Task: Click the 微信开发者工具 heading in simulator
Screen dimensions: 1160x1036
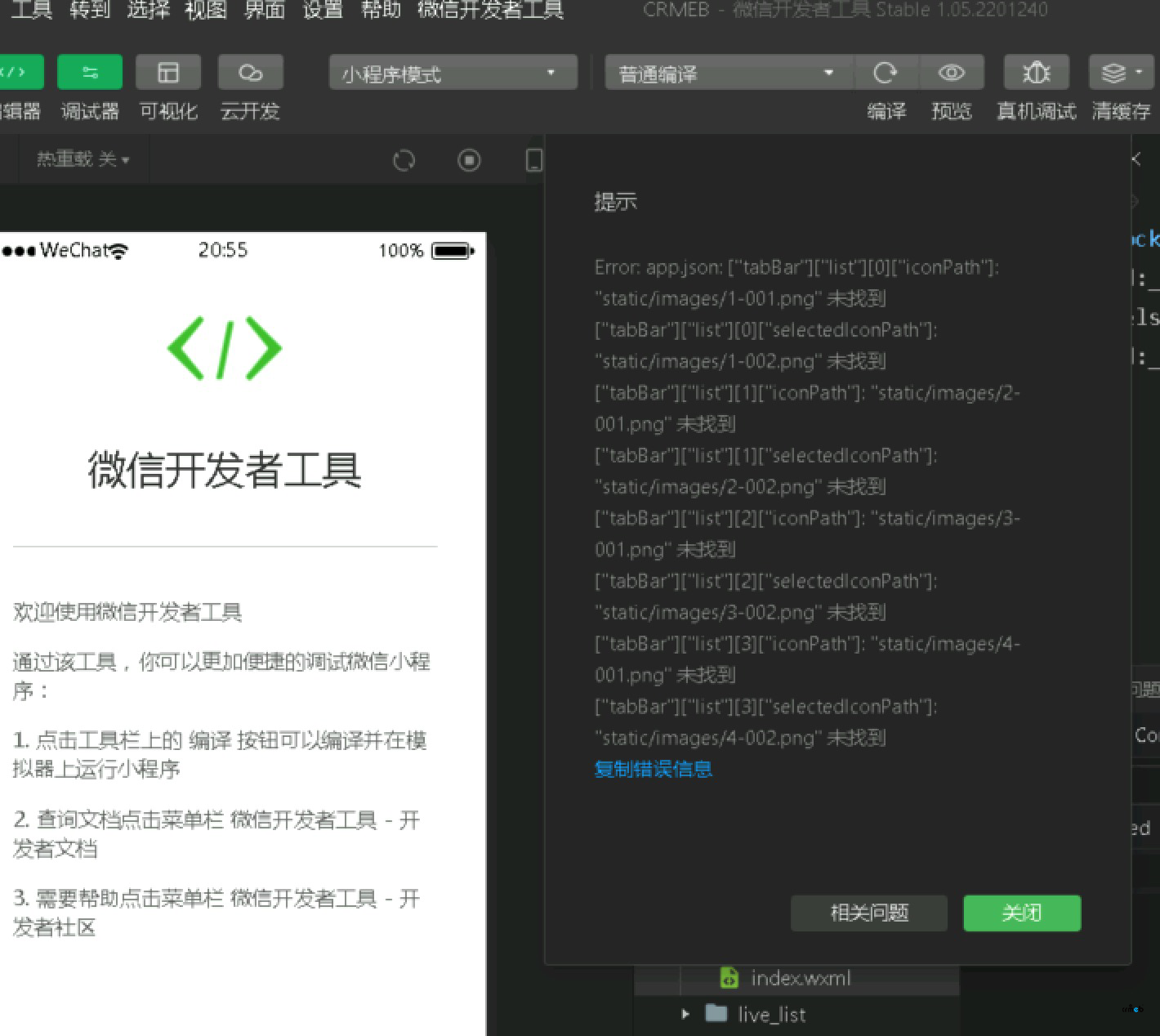Action: point(225,470)
